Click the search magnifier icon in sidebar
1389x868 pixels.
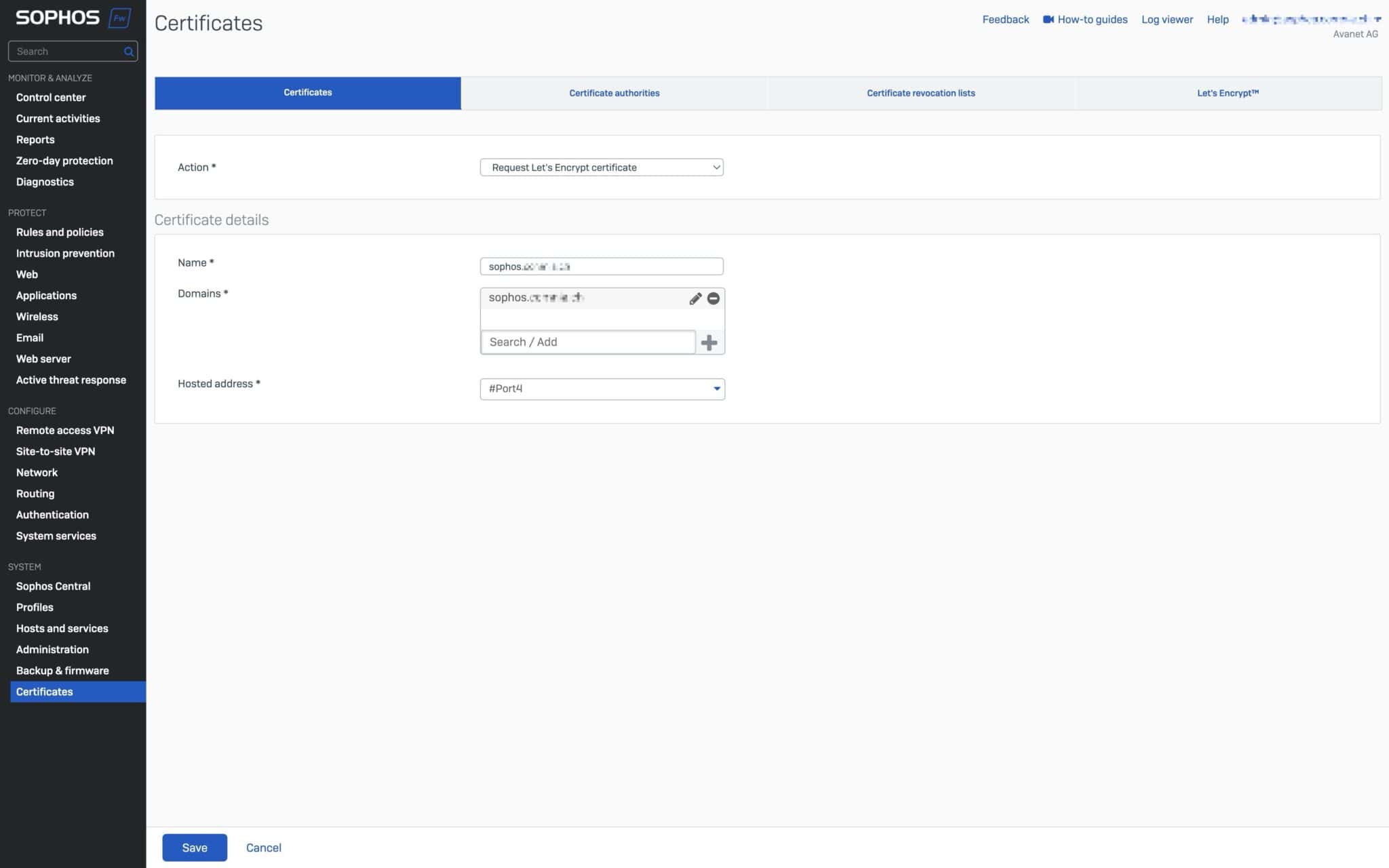[128, 51]
